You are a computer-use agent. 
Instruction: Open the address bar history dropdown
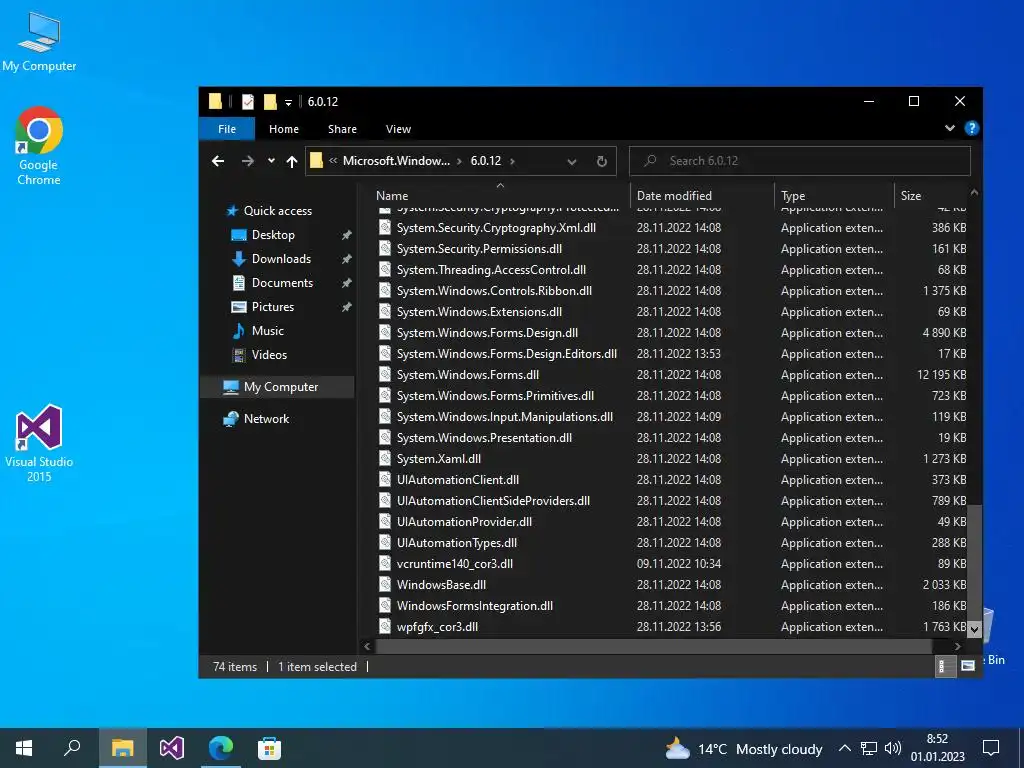tap(571, 161)
